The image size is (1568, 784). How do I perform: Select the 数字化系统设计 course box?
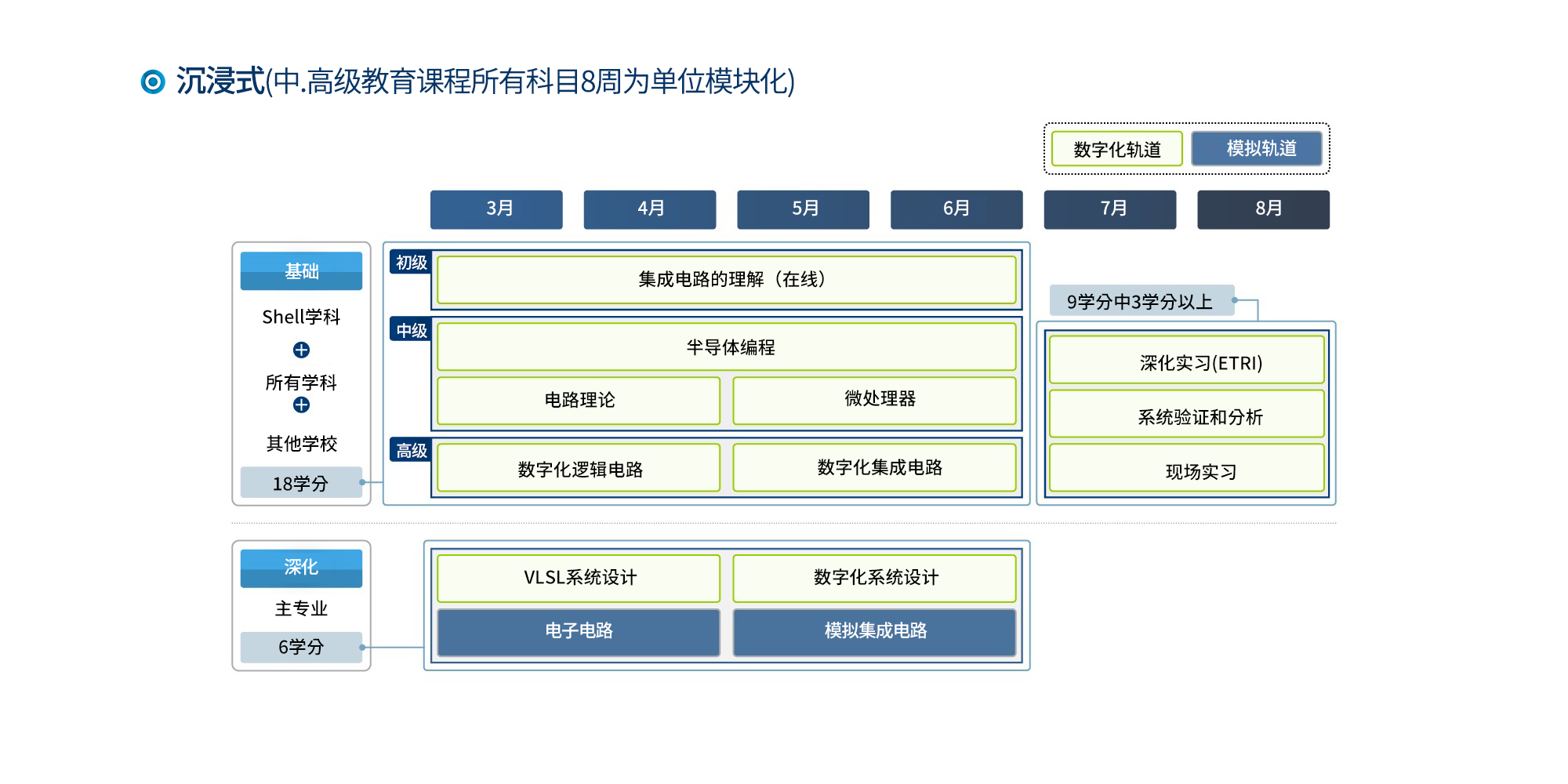click(874, 579)
